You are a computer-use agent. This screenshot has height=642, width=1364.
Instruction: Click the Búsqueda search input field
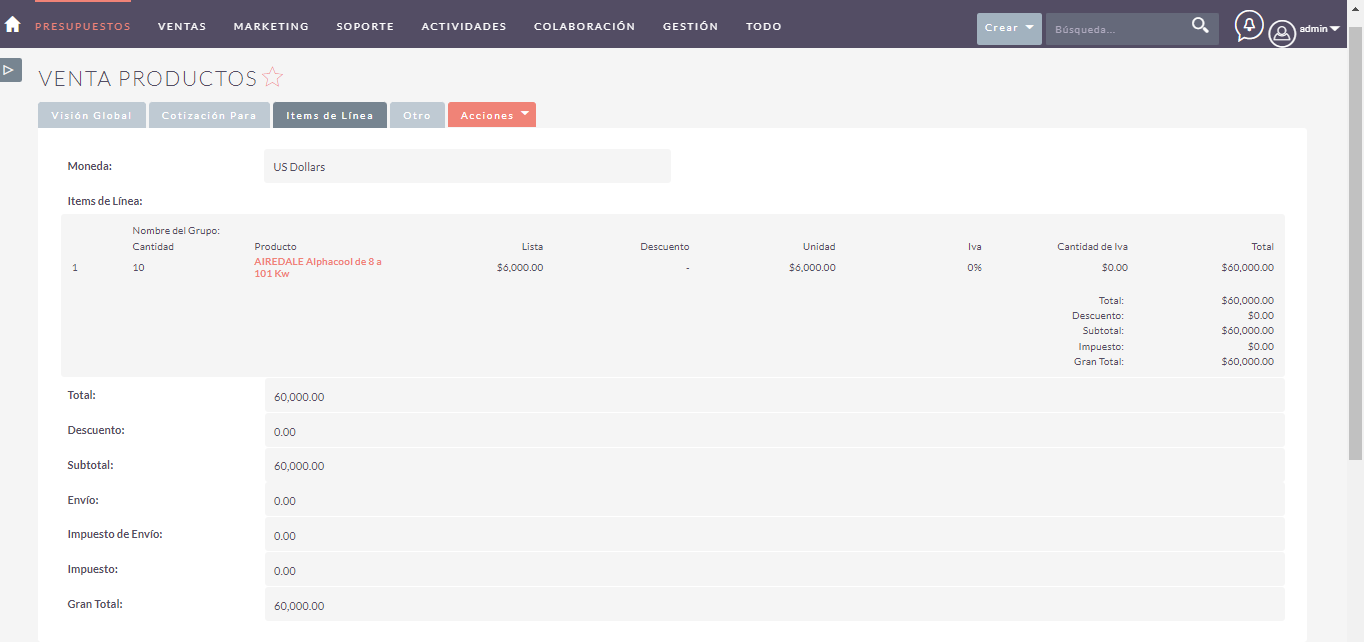pos(1115,29)
